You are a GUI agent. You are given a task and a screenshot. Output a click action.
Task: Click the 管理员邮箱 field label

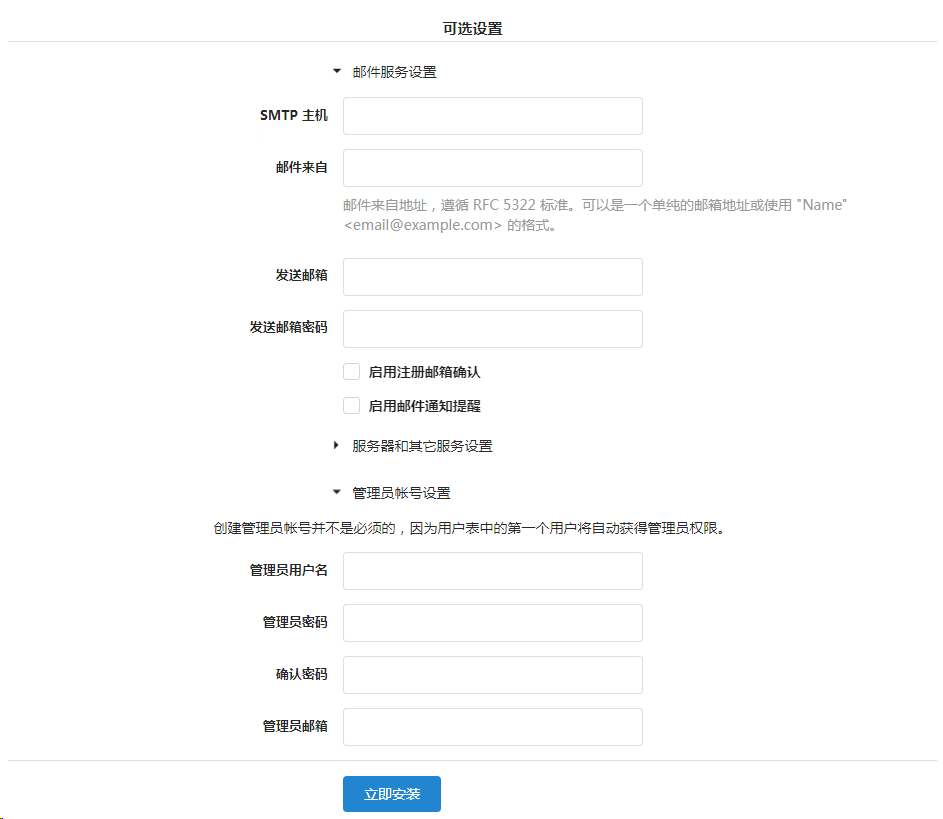coord(295,726)
